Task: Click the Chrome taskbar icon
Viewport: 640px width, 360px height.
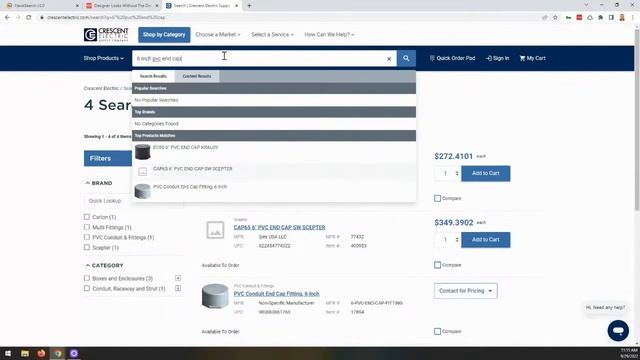Action: 58,353
